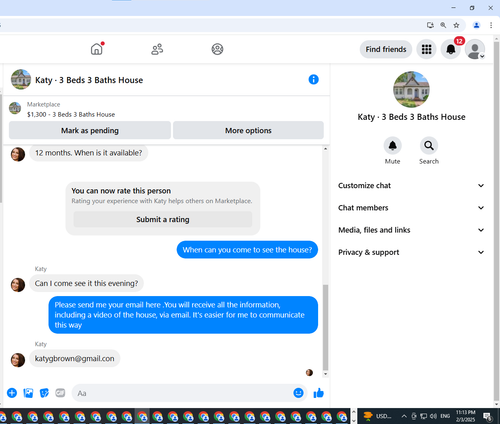
Task: Open the Groups icon in top navigation
Action: click(x=217, y=49)
